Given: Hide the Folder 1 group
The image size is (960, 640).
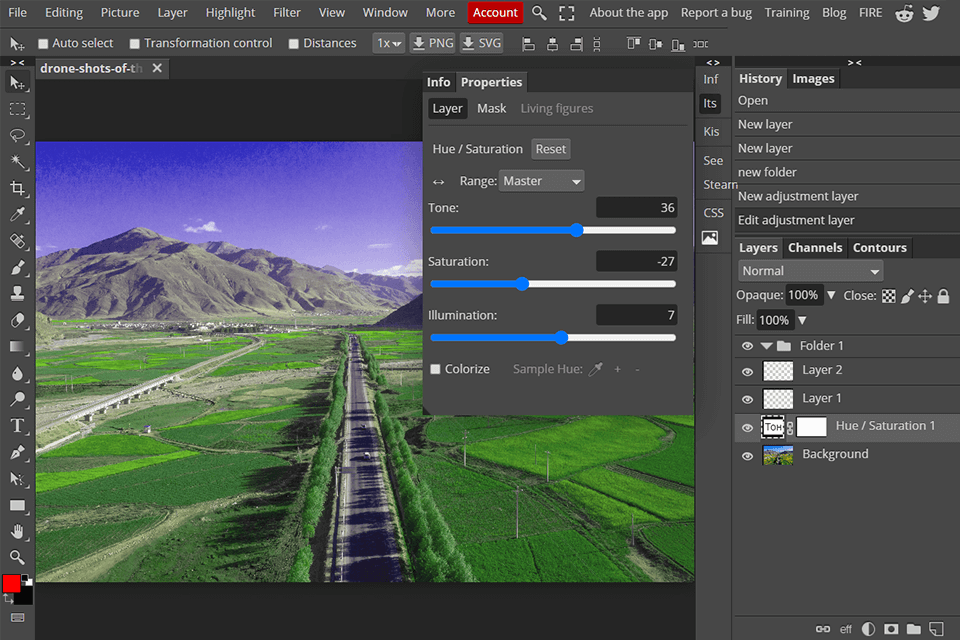Looking at the screenshot, I should 748,346.
